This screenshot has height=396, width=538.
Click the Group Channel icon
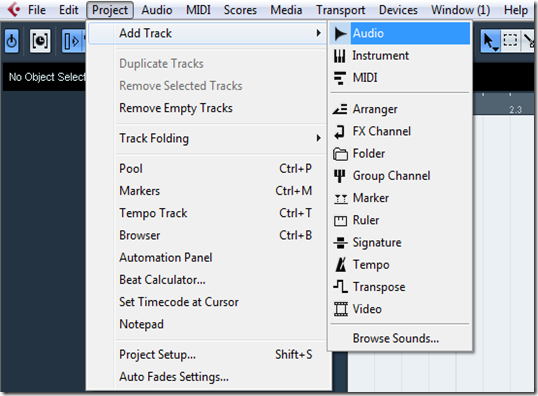pyautogui.click(x=340, y=176)
